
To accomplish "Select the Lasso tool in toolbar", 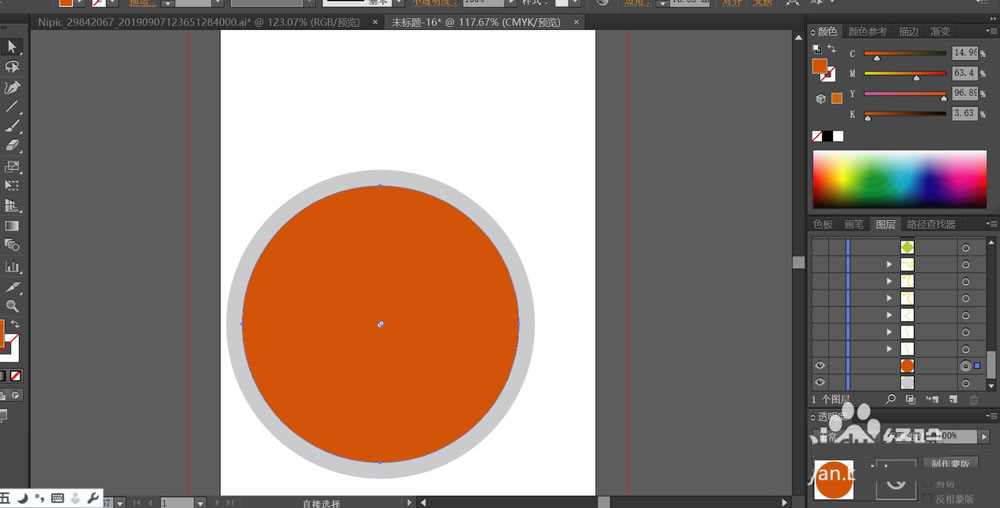I will (x=11, y=66).
